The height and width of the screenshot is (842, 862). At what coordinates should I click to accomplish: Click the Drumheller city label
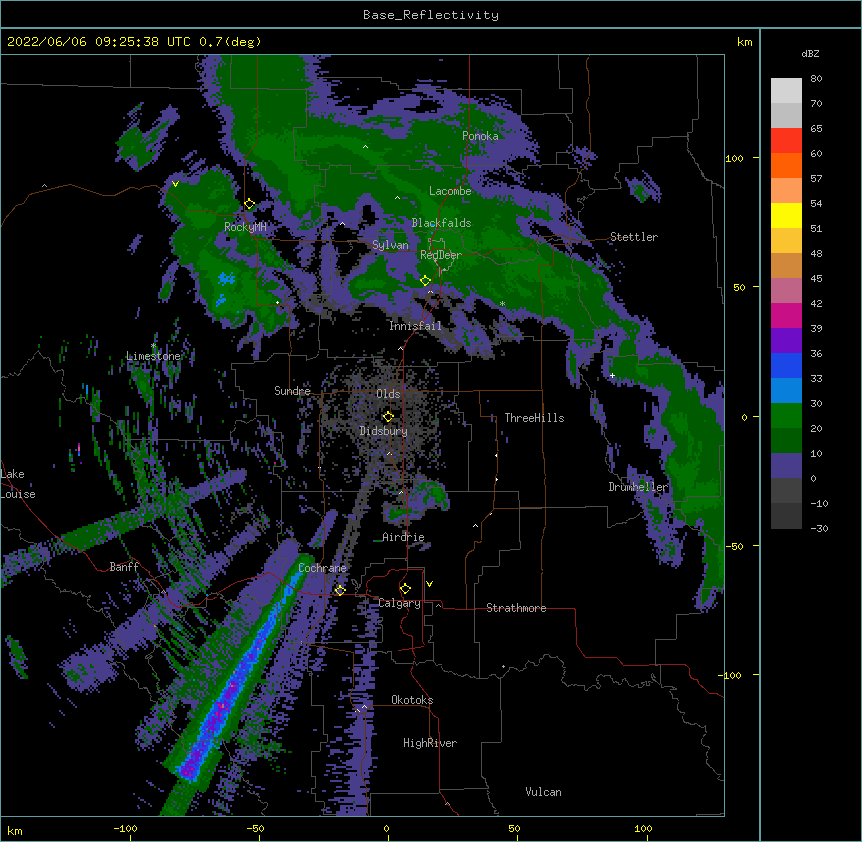(638, 487)
